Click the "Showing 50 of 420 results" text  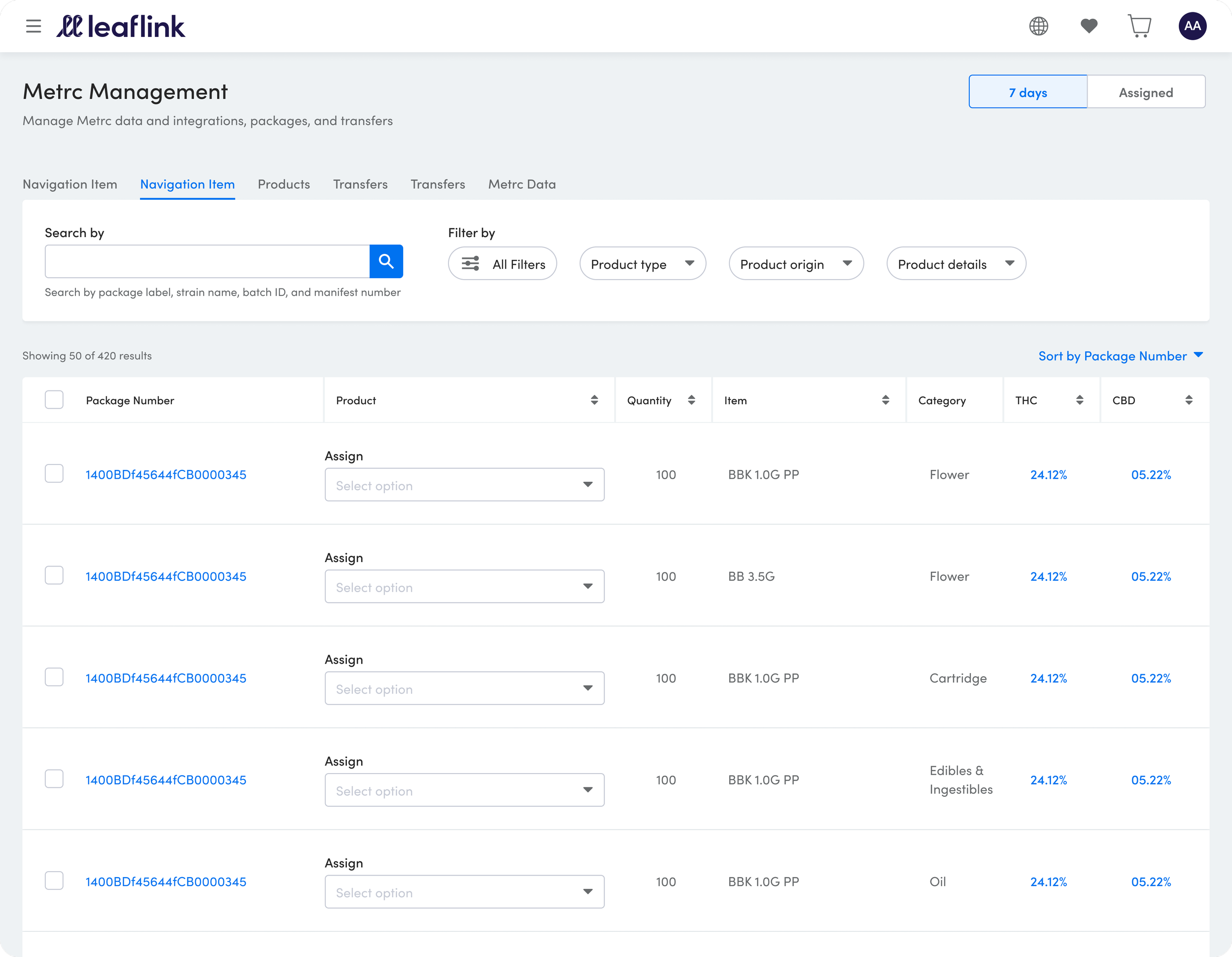(x=87, y=356)
